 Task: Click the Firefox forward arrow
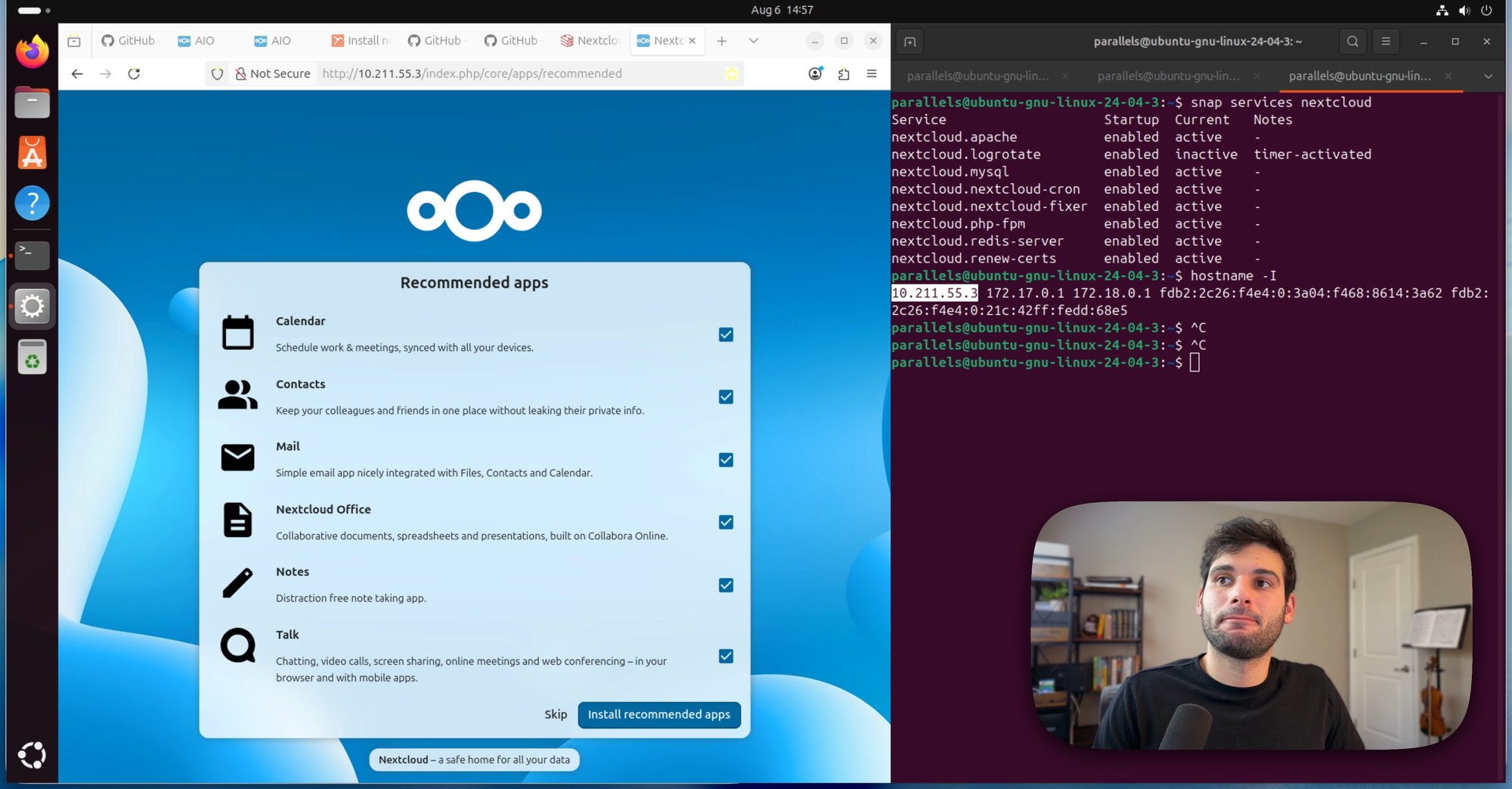click(x=106, y=73)
